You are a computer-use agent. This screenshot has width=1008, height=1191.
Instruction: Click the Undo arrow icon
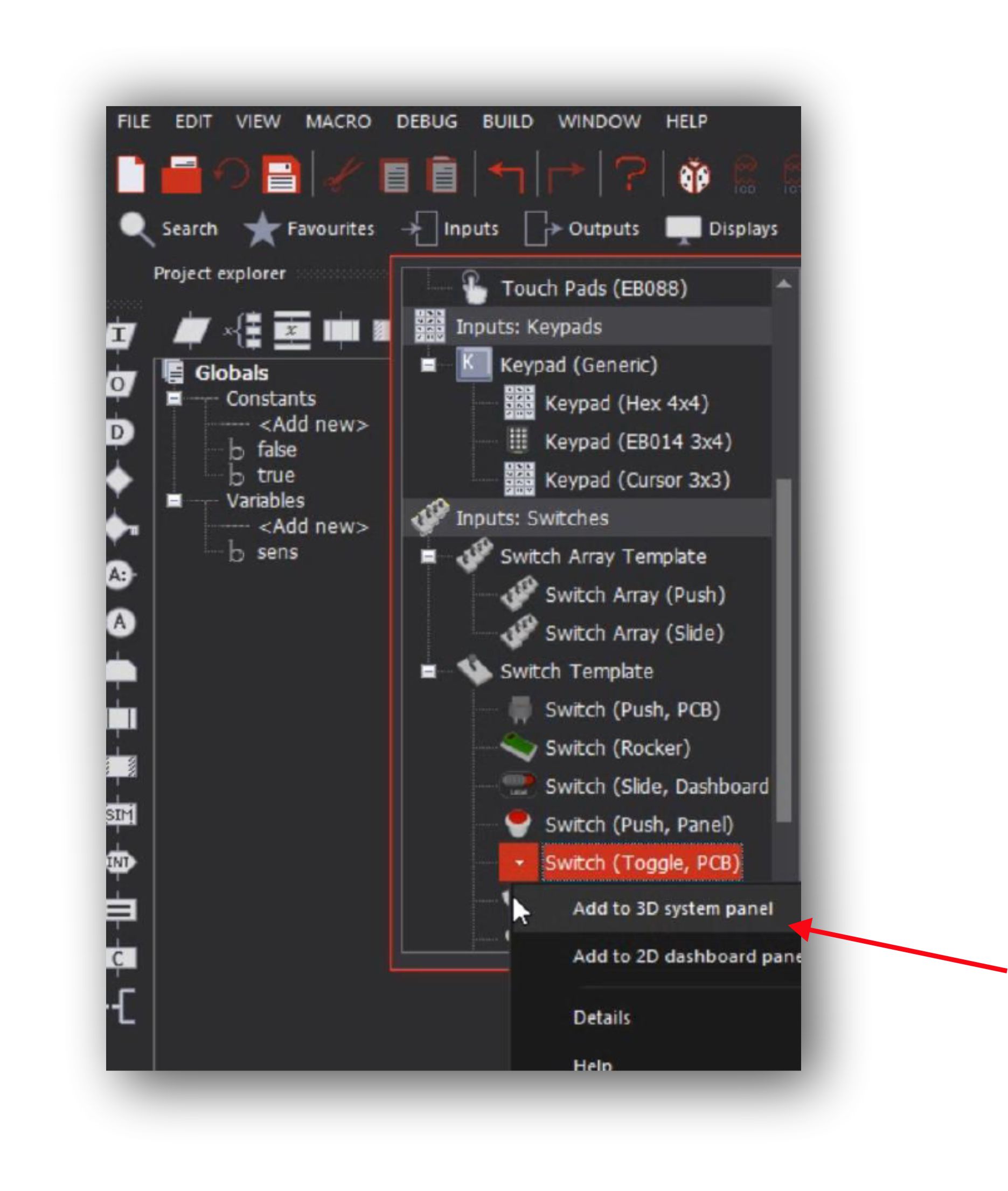pyautogui.click(x=505, y=176)
